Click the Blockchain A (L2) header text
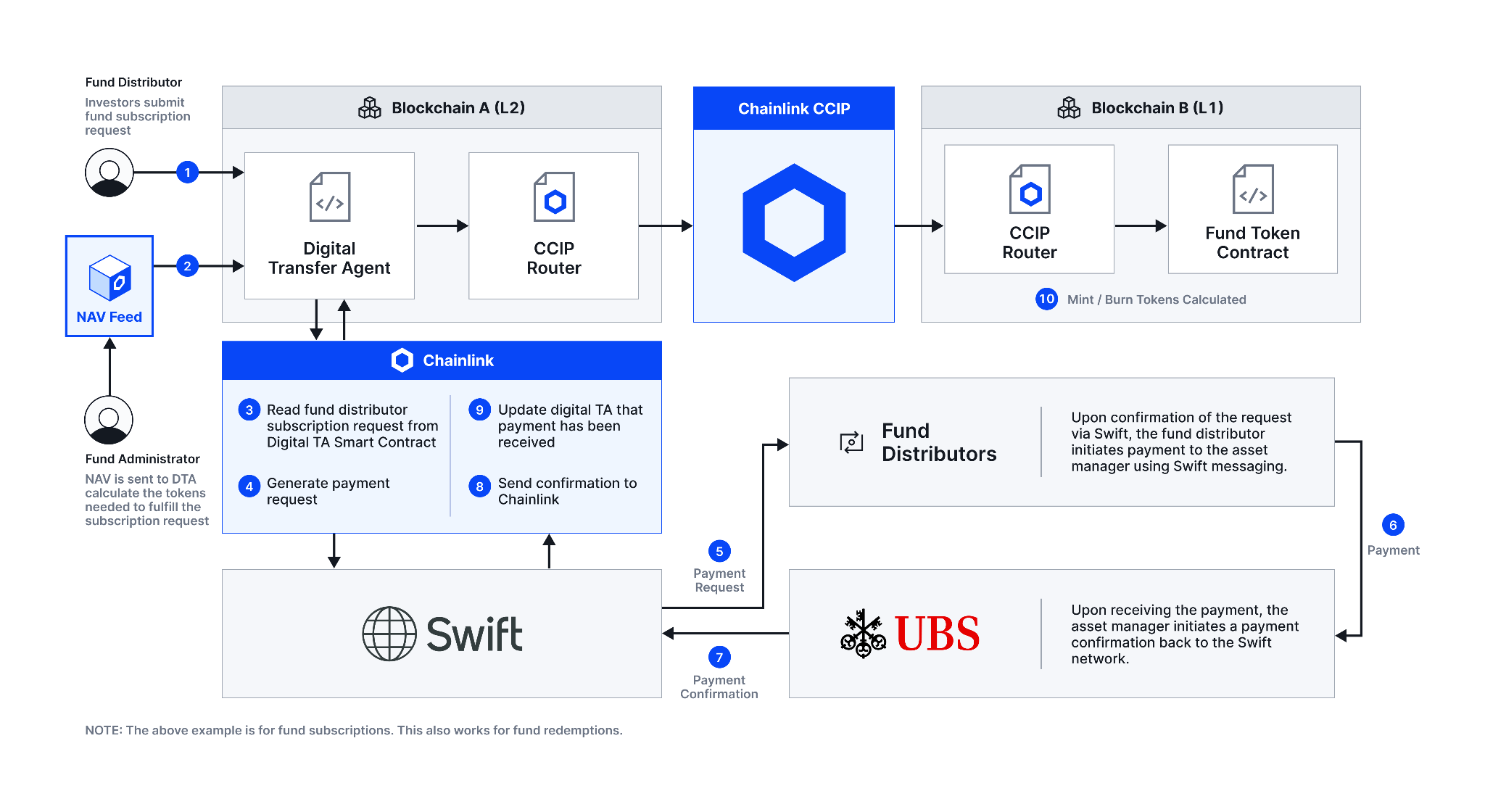 coord(458,108)
